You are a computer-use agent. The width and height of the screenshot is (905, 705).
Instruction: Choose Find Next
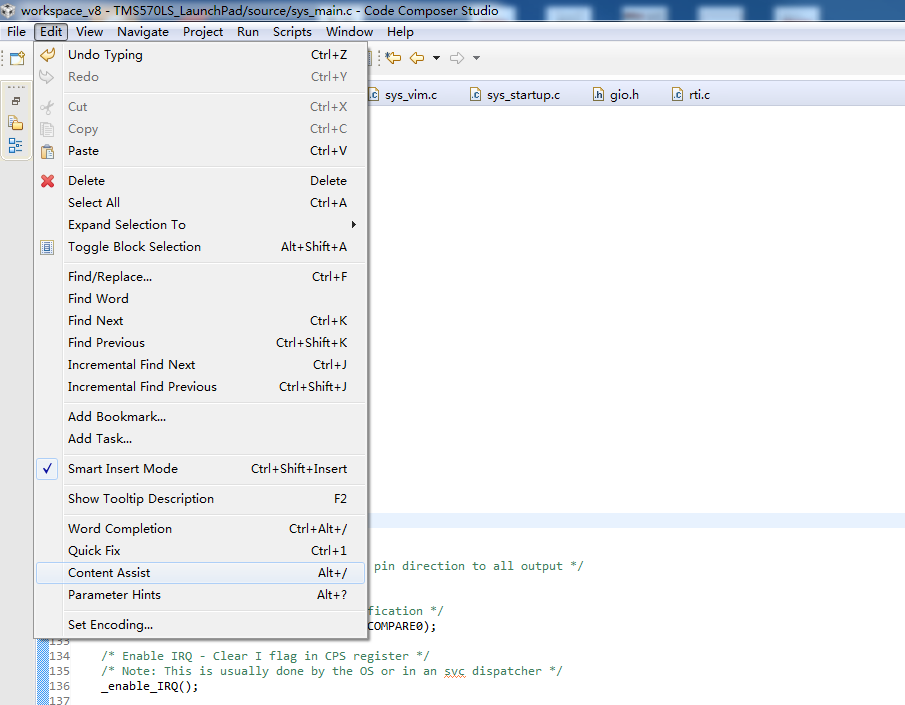[x=200, y=320]
